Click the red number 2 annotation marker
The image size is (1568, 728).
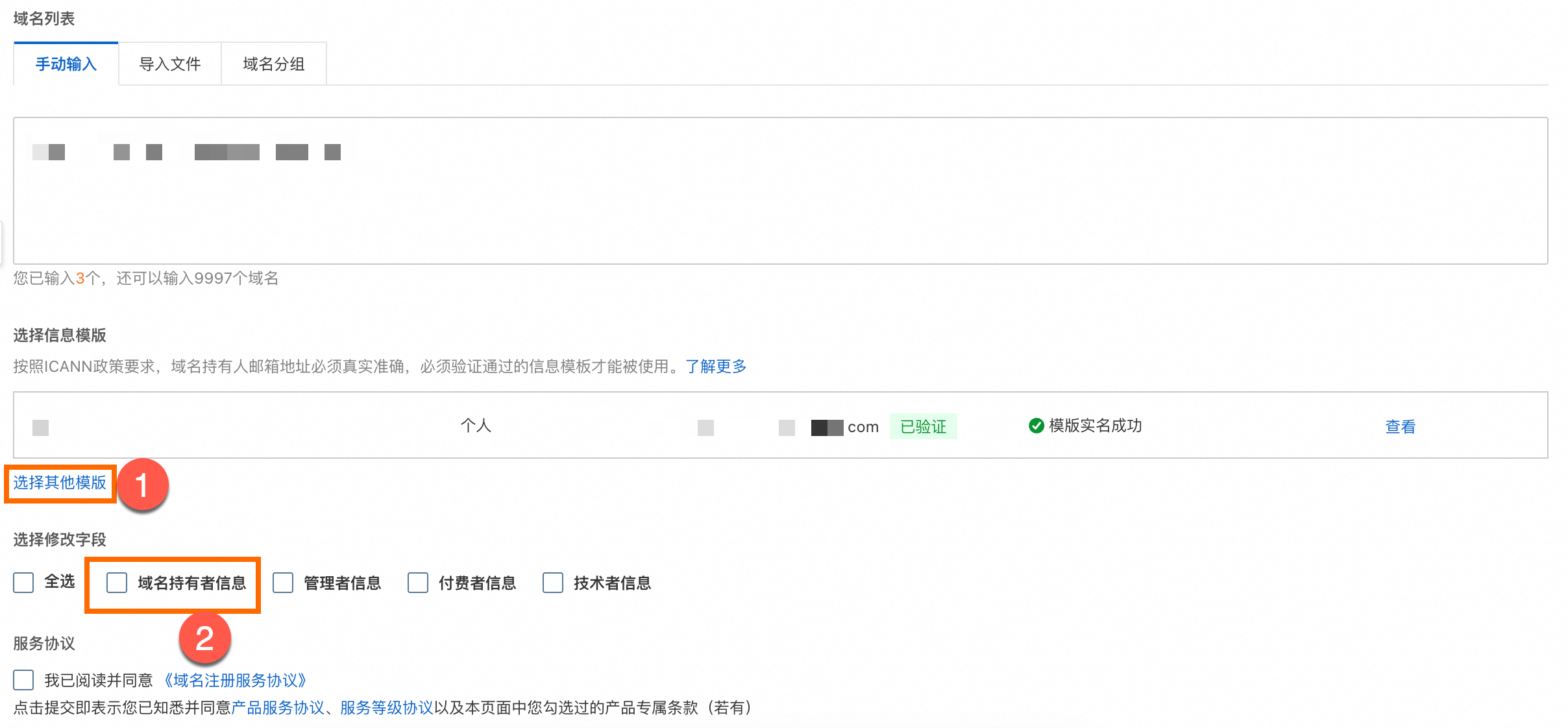point(205,638)
